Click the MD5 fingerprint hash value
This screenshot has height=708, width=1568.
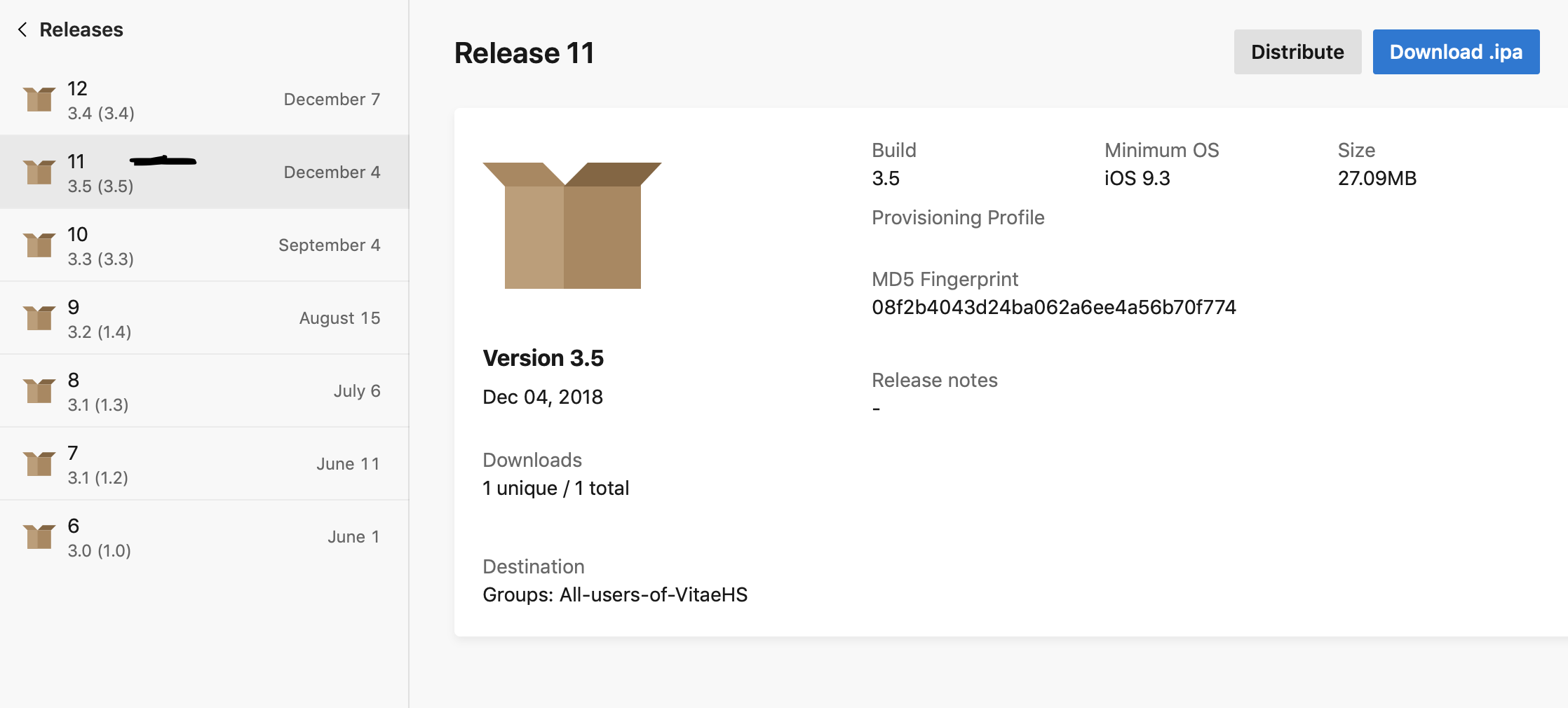pos(1054,307)
